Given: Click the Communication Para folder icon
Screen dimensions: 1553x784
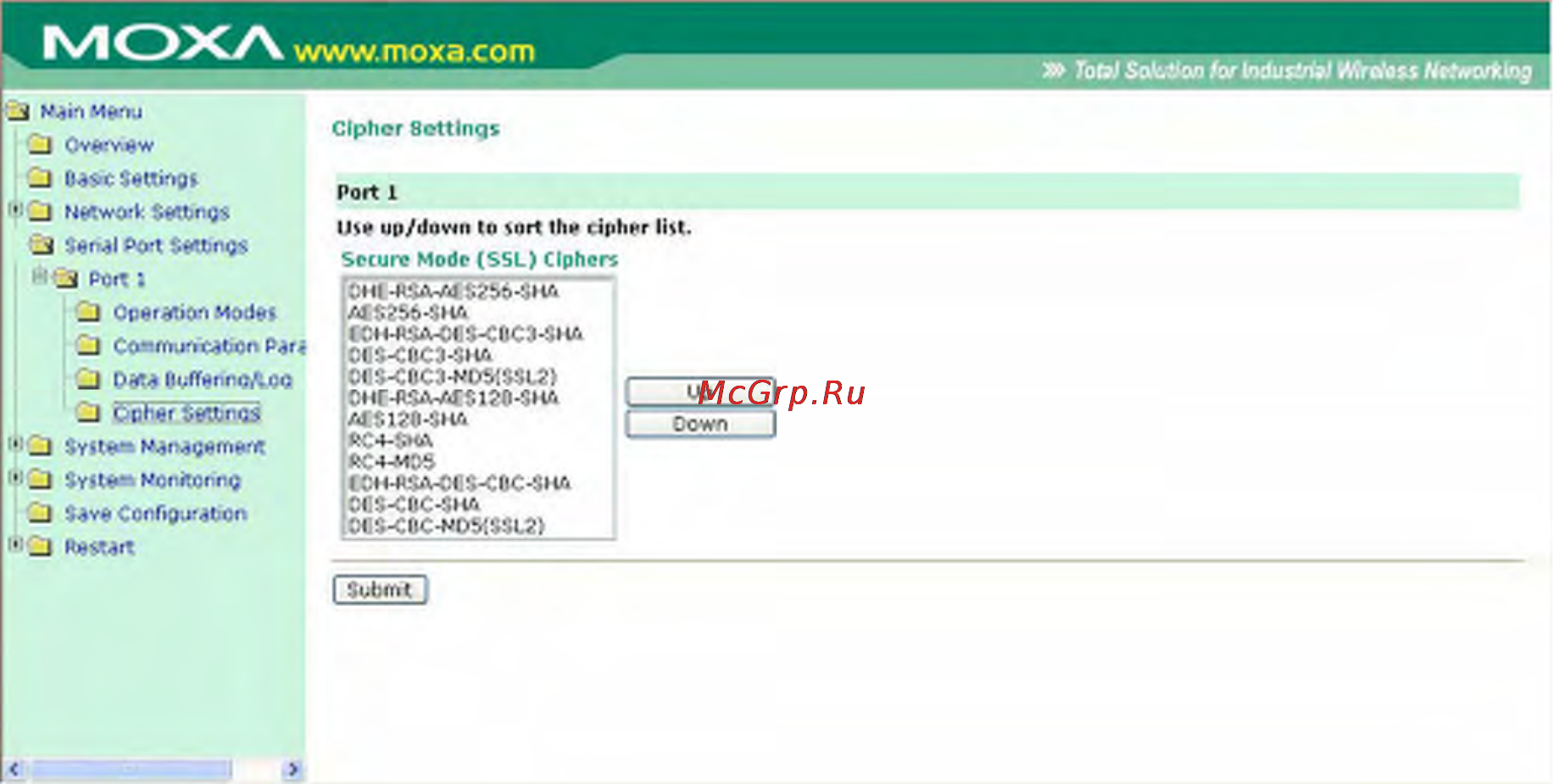Looking at the screenshot, I should (88, 346).
